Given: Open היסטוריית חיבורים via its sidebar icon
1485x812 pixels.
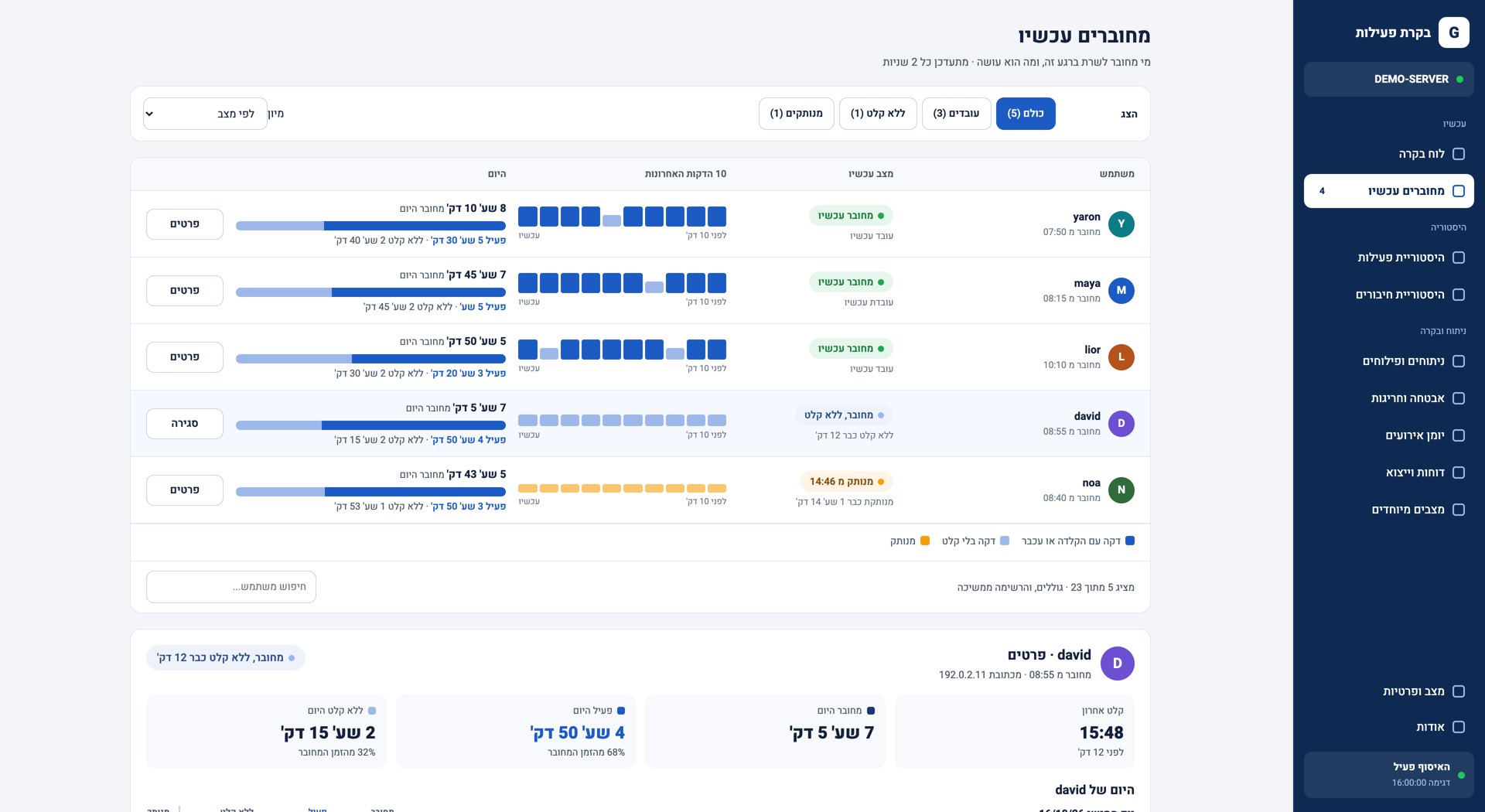Looking at the screenshot, I should pyautogui.click(x=1459, y=295).
